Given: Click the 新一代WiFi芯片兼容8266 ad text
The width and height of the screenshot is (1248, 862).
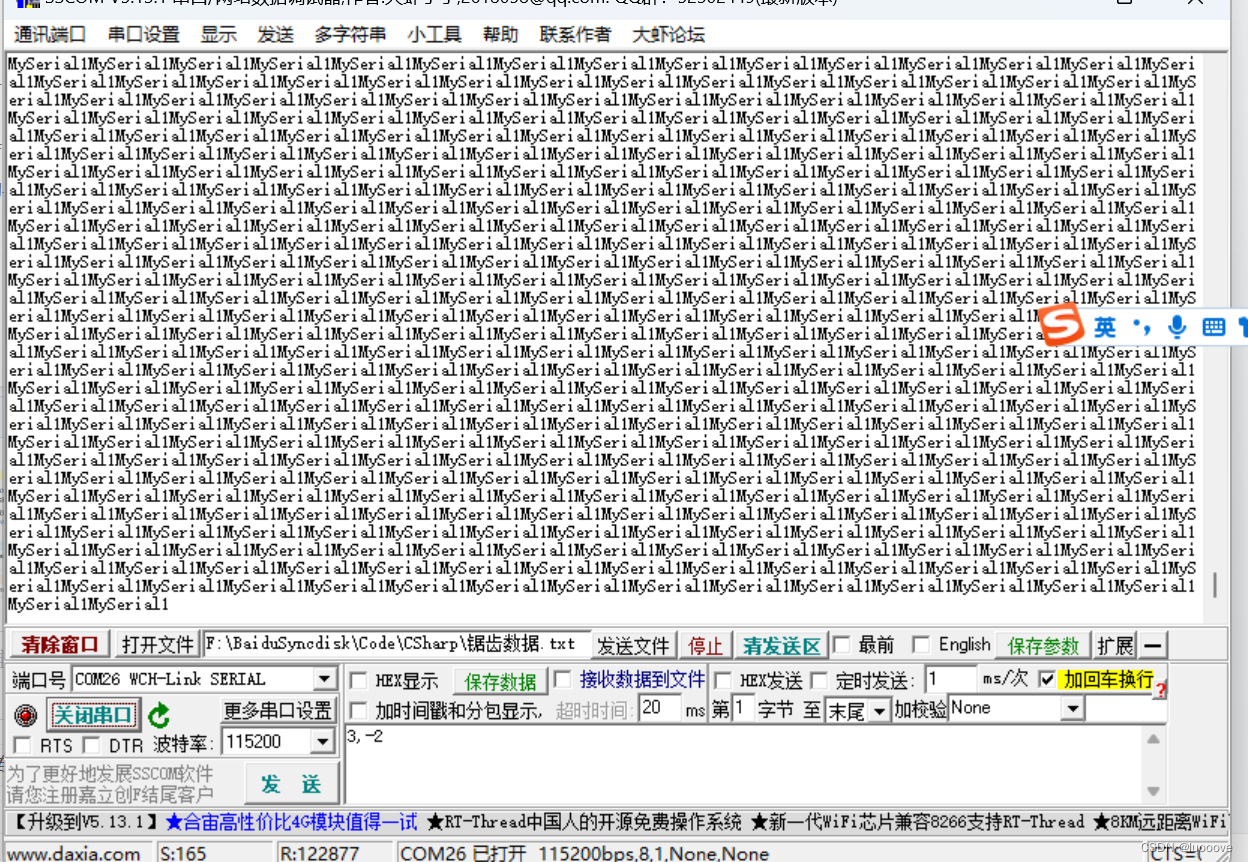Looking at the screenshot, I should coord(918,822).
